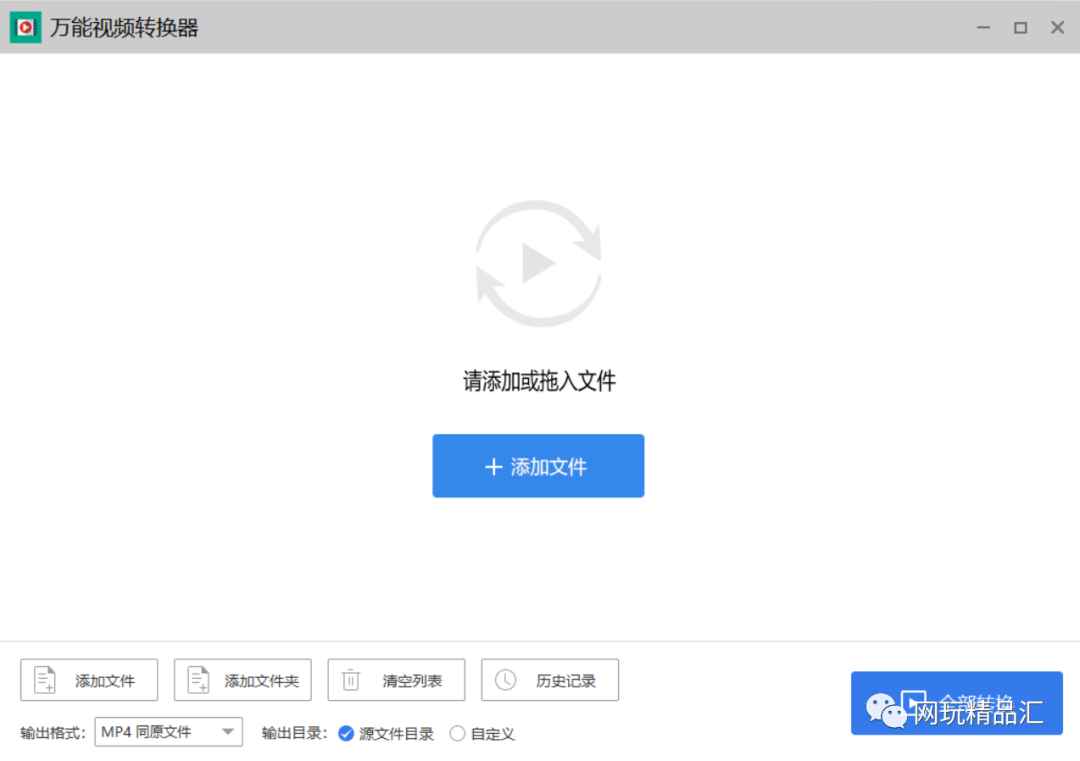Click the 万能视频转换器 app logo icon

coord(25,28)
